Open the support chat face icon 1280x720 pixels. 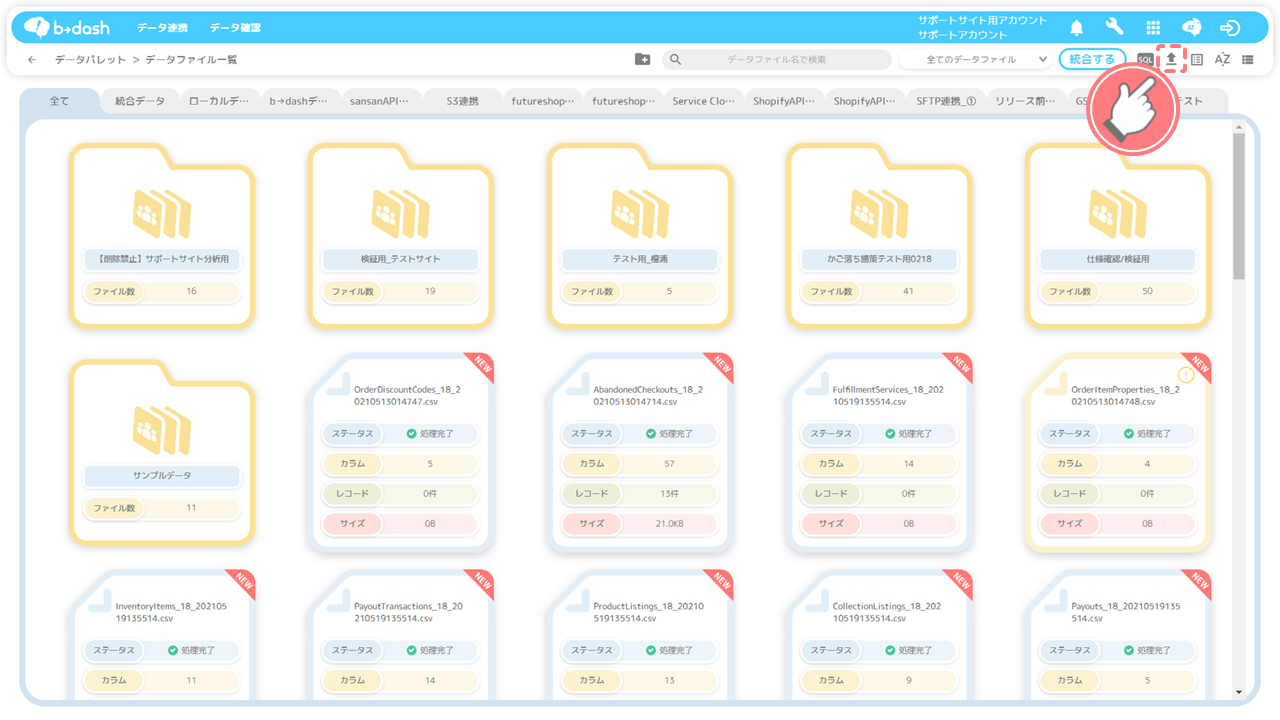1191,27
